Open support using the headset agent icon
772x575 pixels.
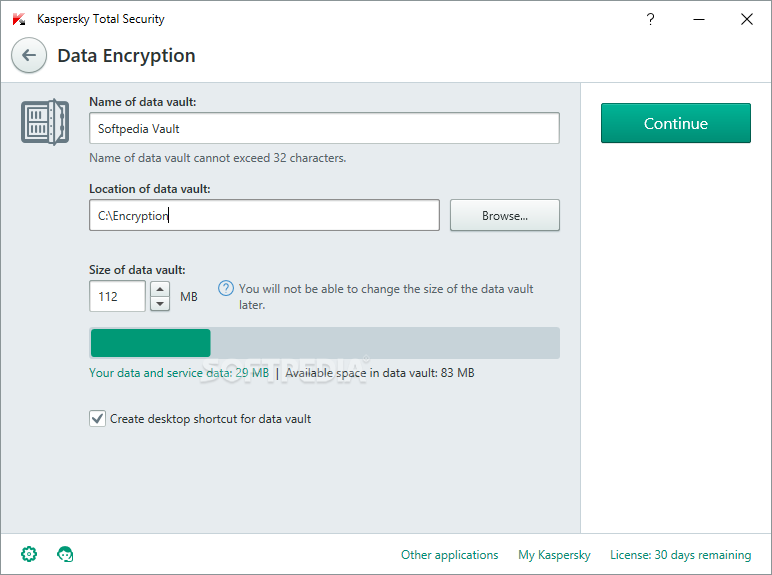tap(65, 554)
